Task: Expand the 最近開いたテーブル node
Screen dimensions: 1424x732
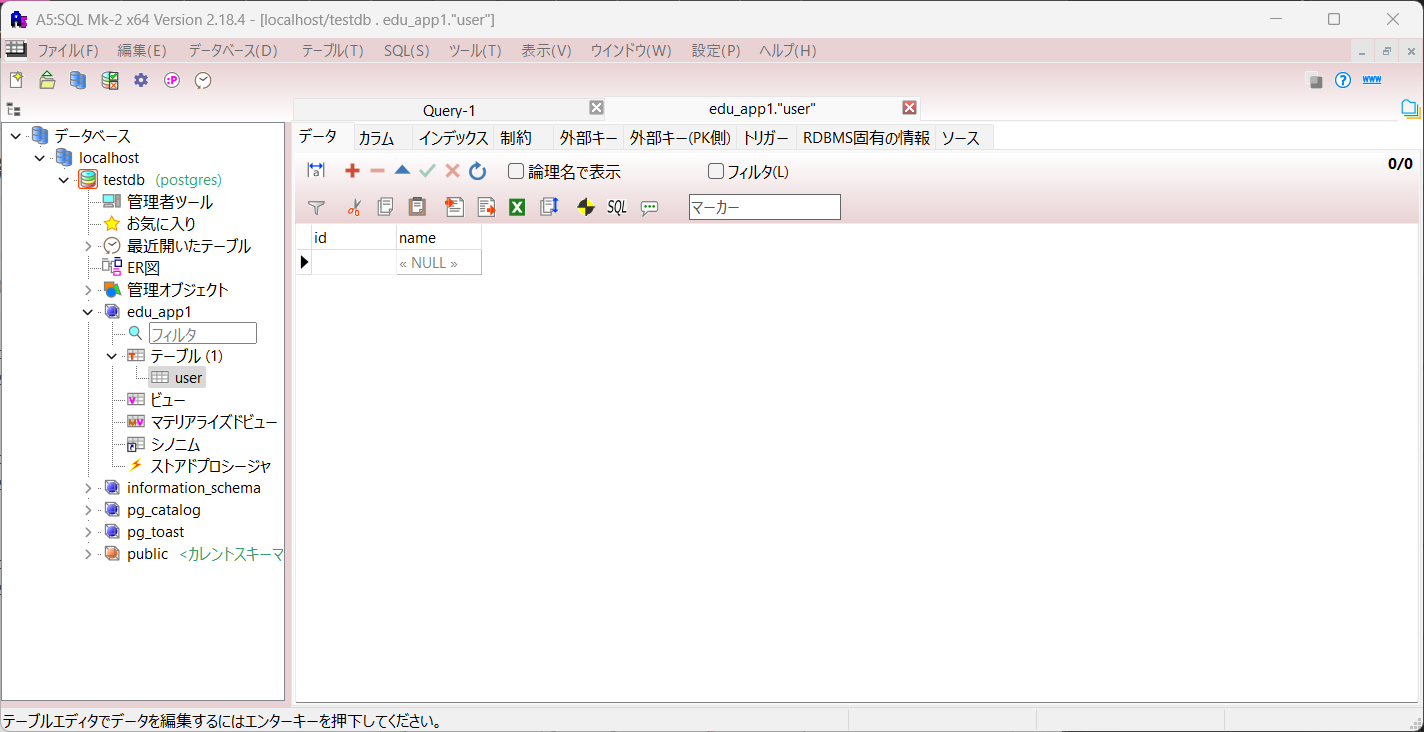Action: [88, 246]
